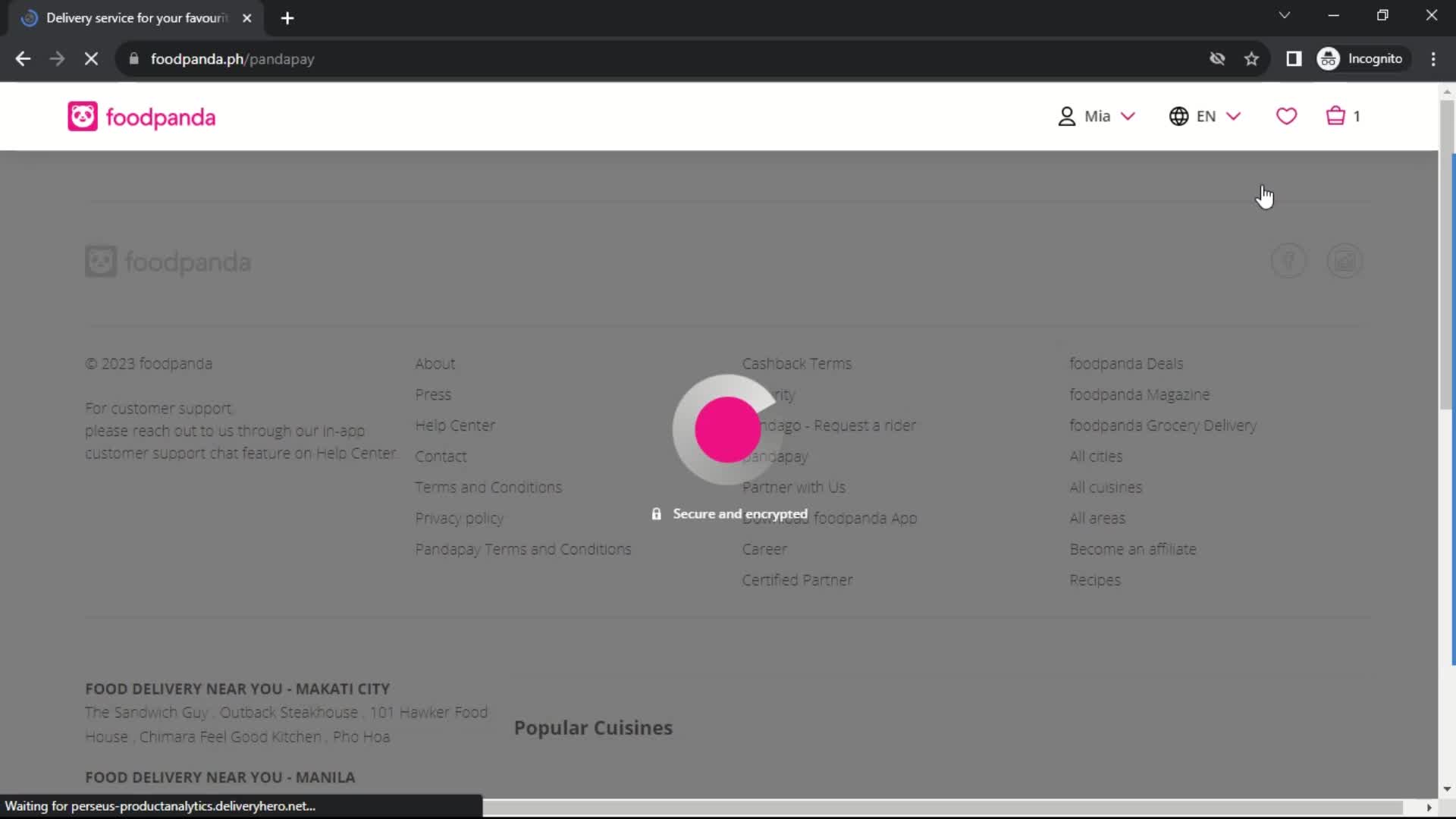Open the tab search chevron

click(x=1284, y=15)
